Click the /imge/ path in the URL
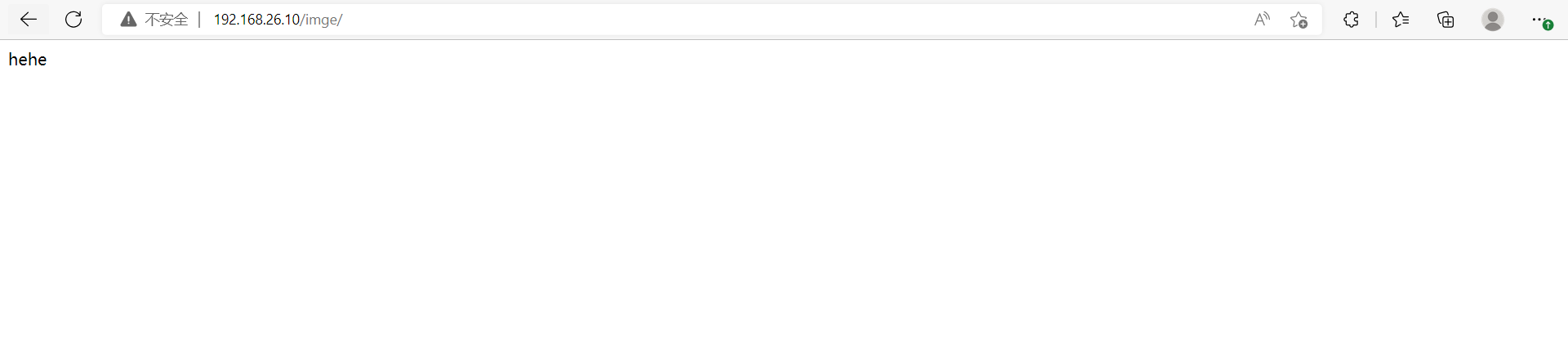Screen dimensions: 1568x340 pos(321,20)
